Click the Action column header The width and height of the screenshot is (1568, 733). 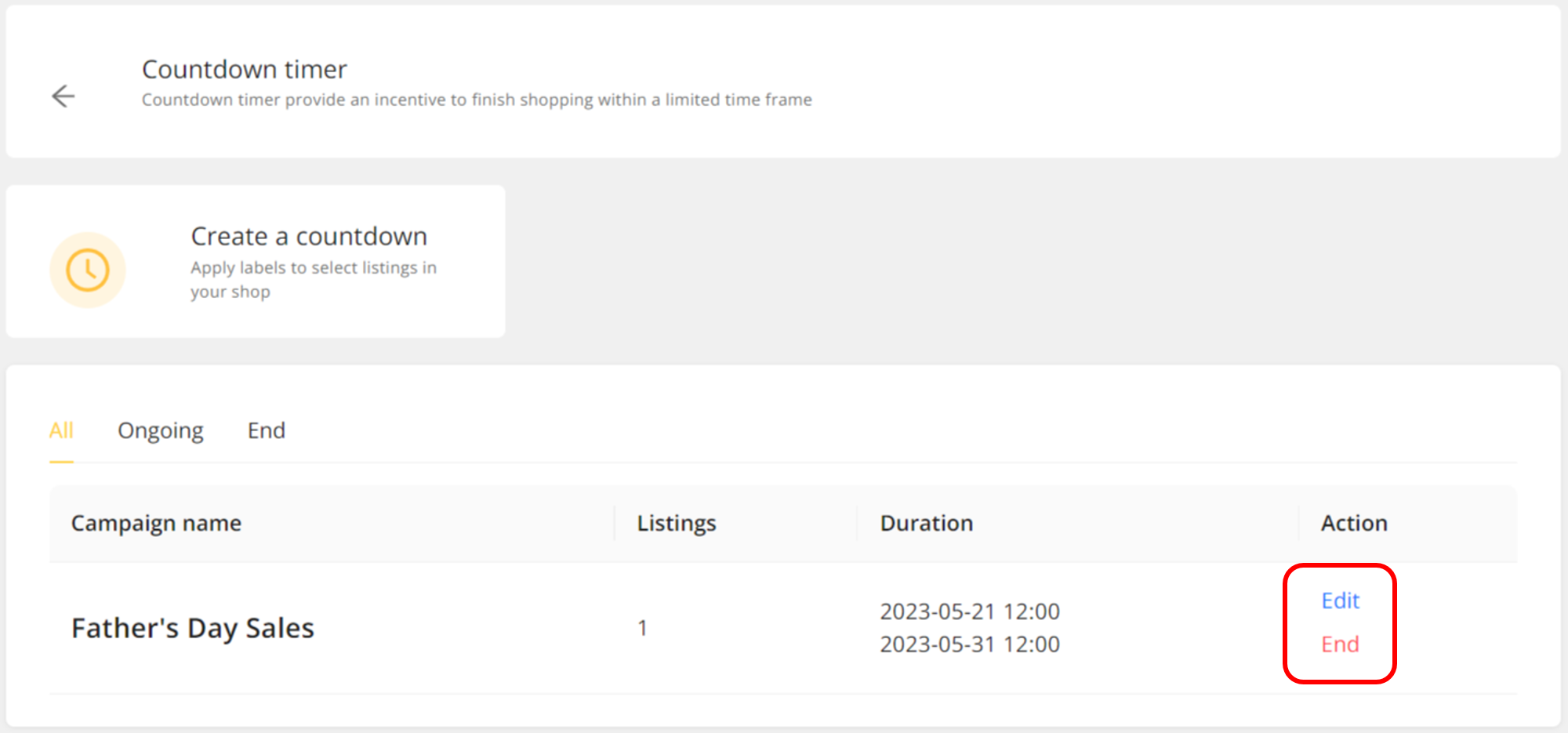pos(1354,523)
